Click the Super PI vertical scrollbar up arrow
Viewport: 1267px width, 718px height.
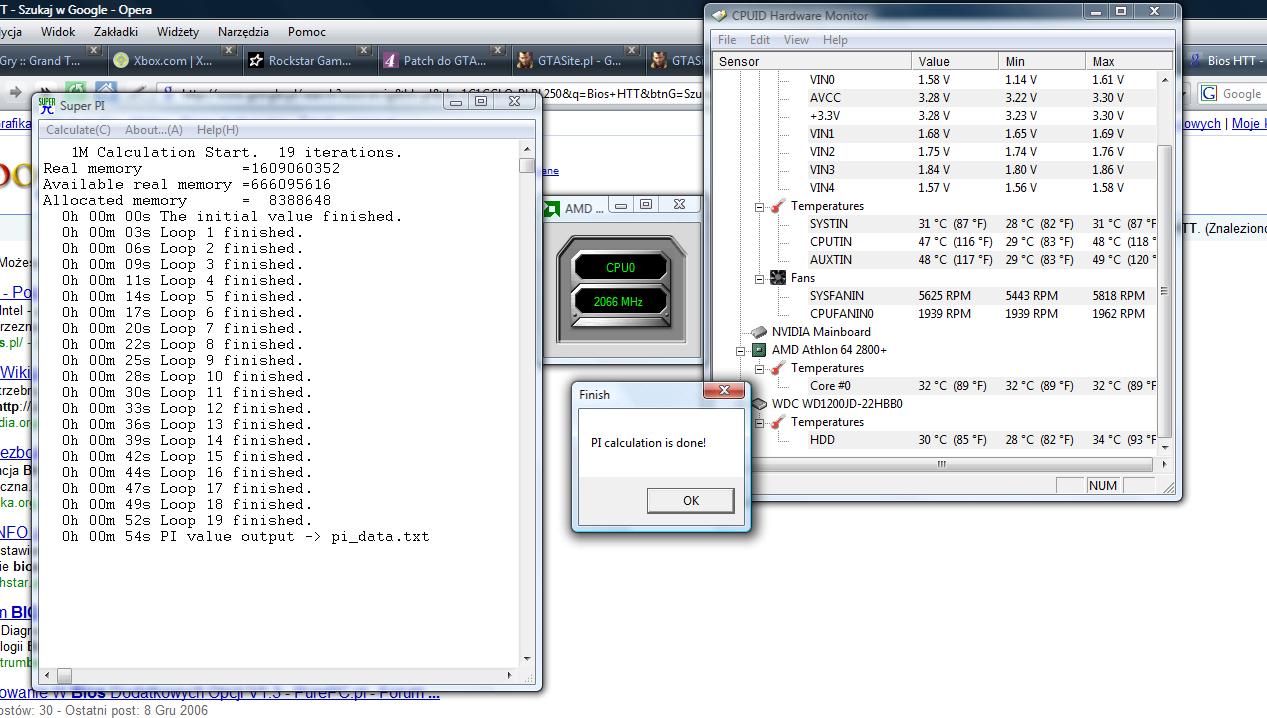point(527,151)
